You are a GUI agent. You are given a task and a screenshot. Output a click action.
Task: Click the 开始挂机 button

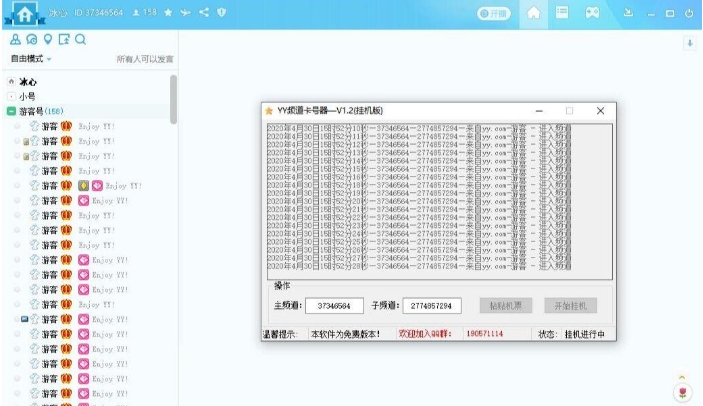tap(570, 306)
